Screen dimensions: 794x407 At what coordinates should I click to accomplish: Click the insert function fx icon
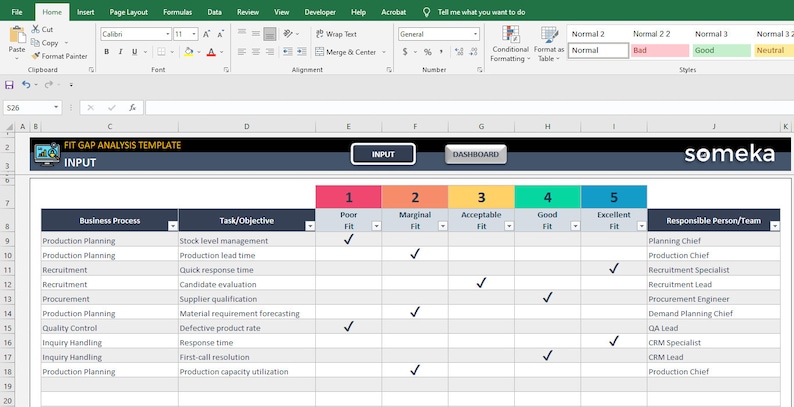(132, 107)
